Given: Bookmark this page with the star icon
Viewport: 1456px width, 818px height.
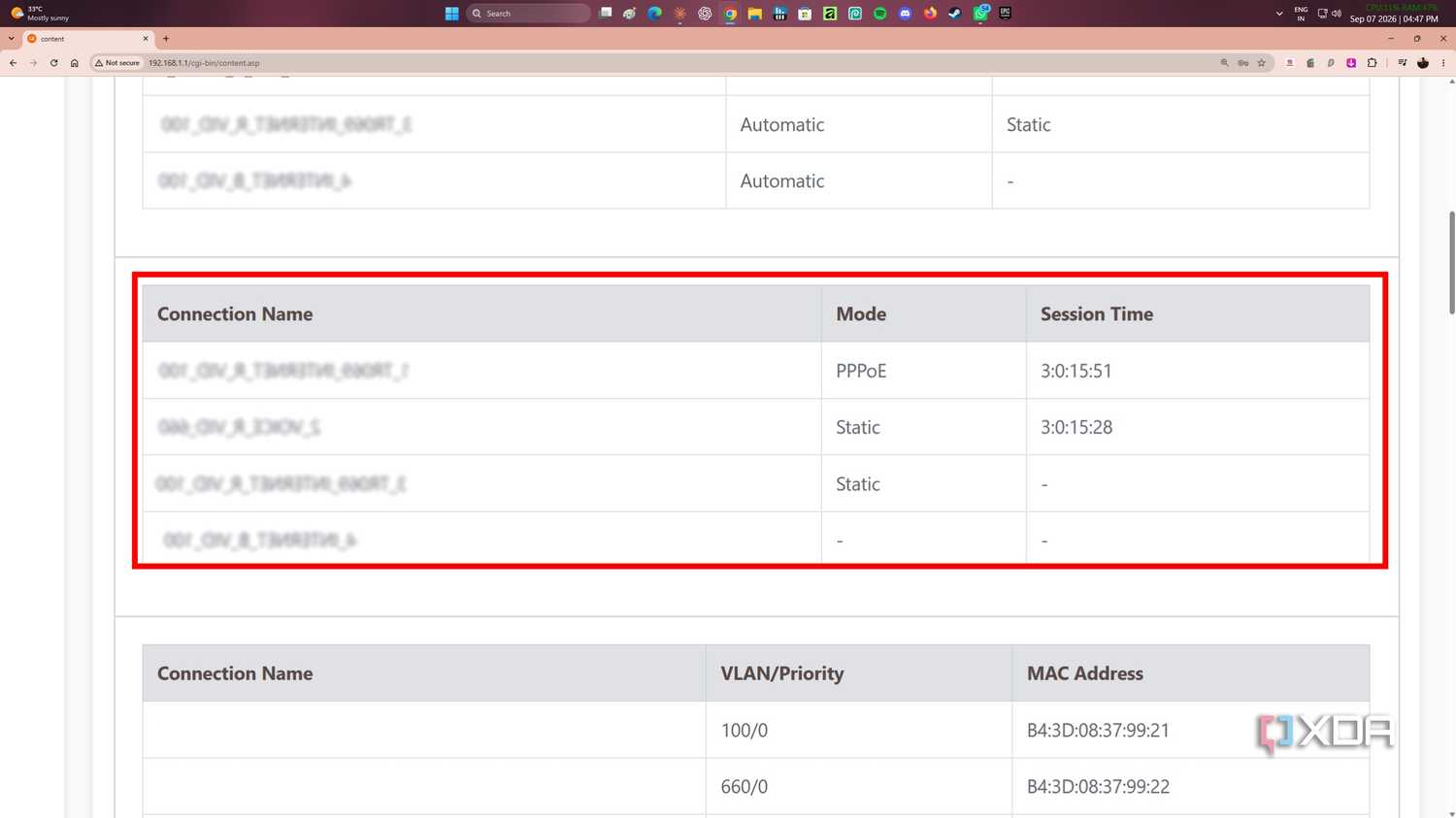Looking at the screenshot, I should tap(1261, 63).
